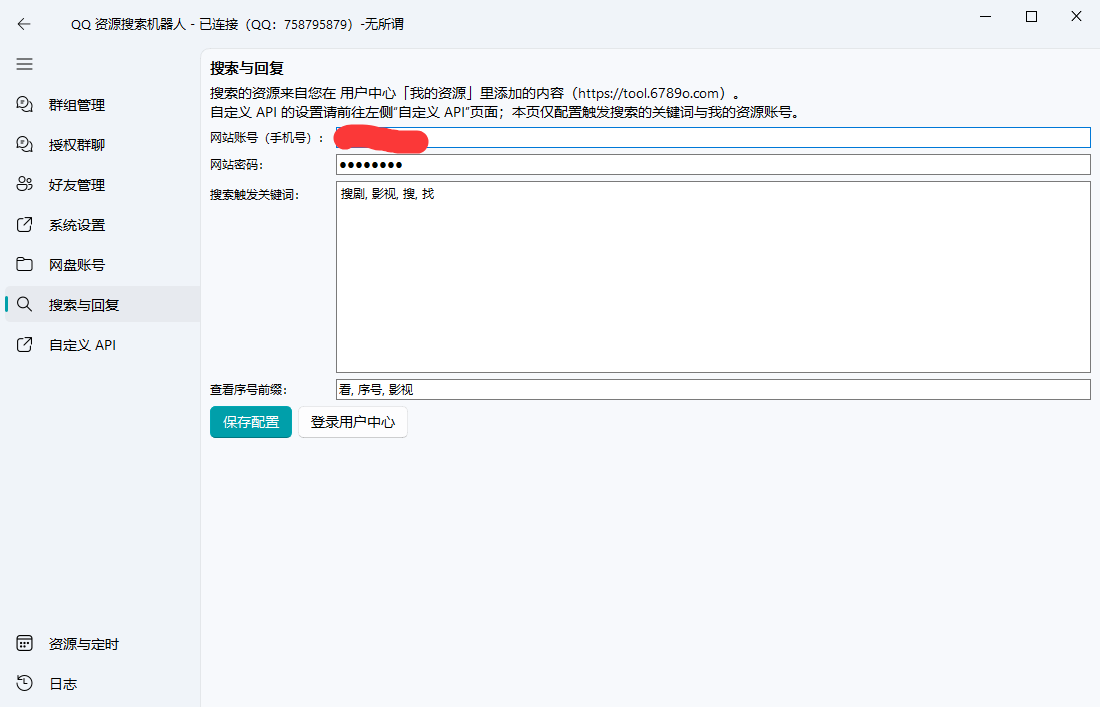The width and height of the screenshot is (1100, 707).
Task: Open 好友管理 via its sidebar icon
Action: 24,184
